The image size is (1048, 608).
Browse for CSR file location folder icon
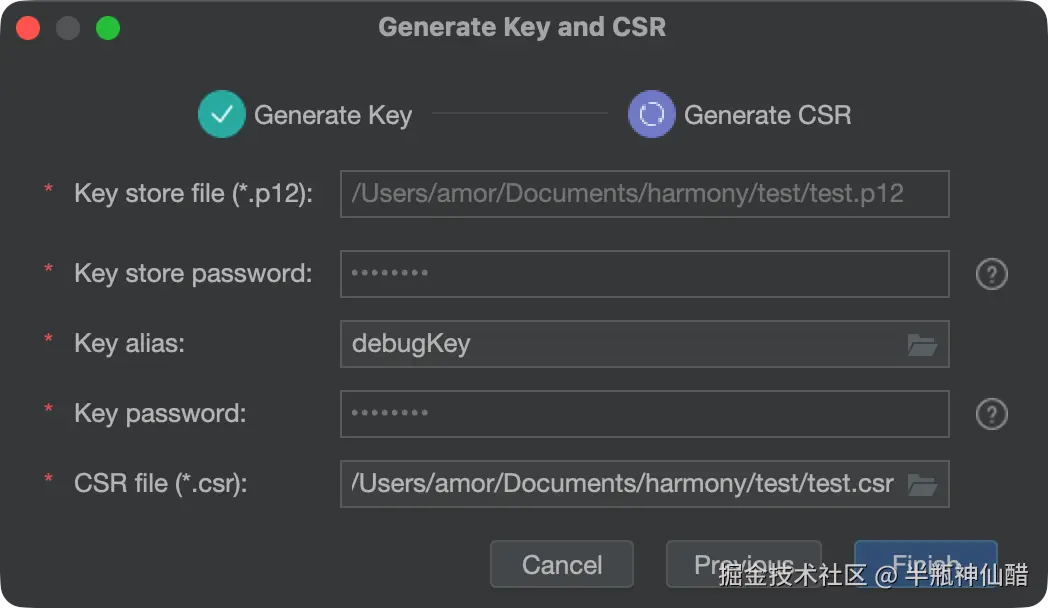(922, 485)
